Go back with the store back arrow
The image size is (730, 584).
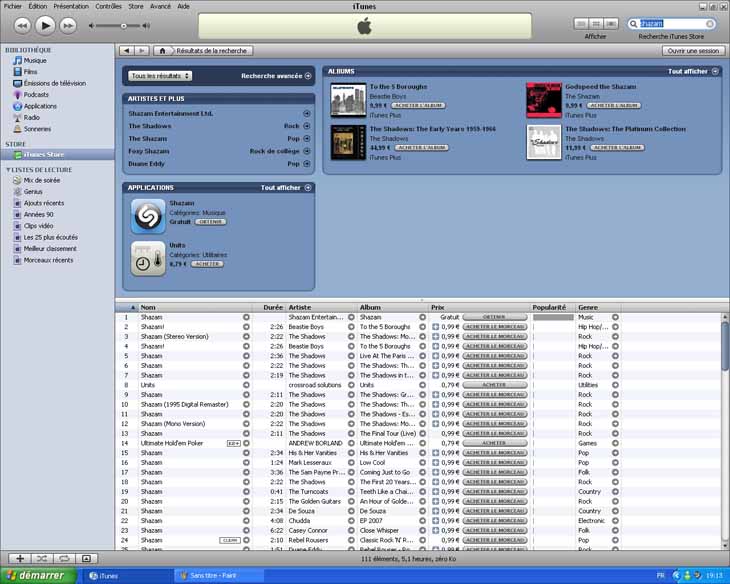pos(127,50)
